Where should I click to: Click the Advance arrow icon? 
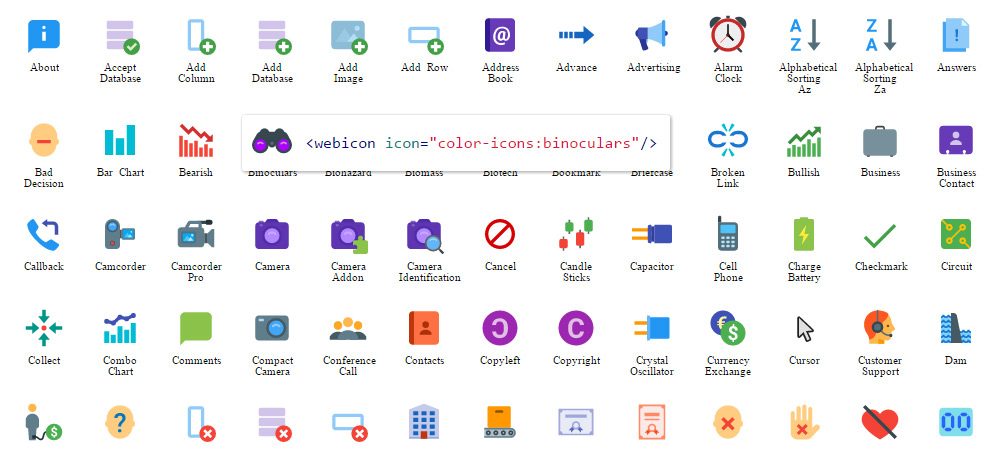(x=576, y=35)
